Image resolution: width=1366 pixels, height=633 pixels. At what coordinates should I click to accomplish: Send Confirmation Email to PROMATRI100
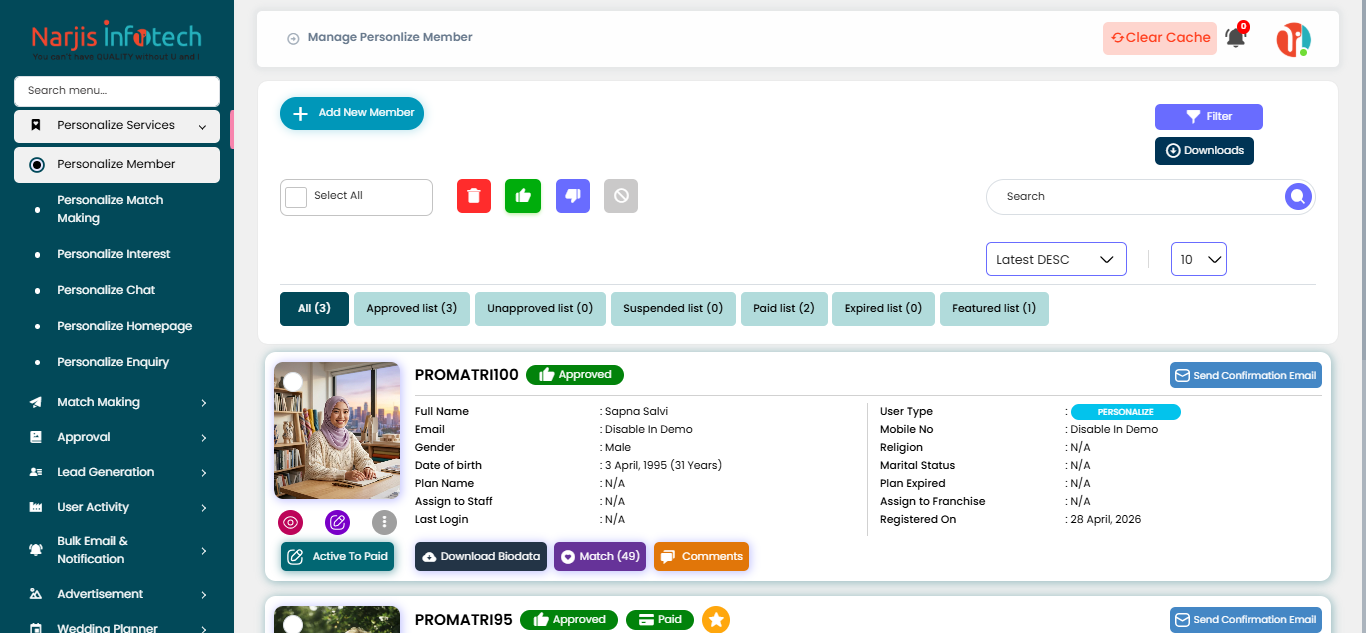[x=1246, y=375]
